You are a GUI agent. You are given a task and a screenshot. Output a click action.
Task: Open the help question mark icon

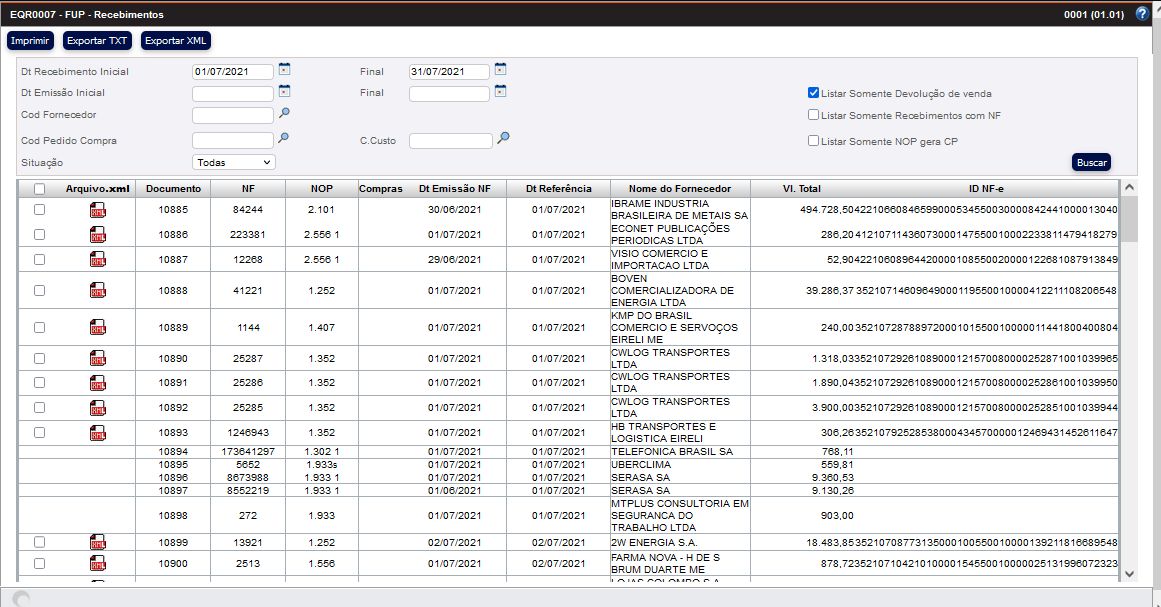(x=1142, y=14)
